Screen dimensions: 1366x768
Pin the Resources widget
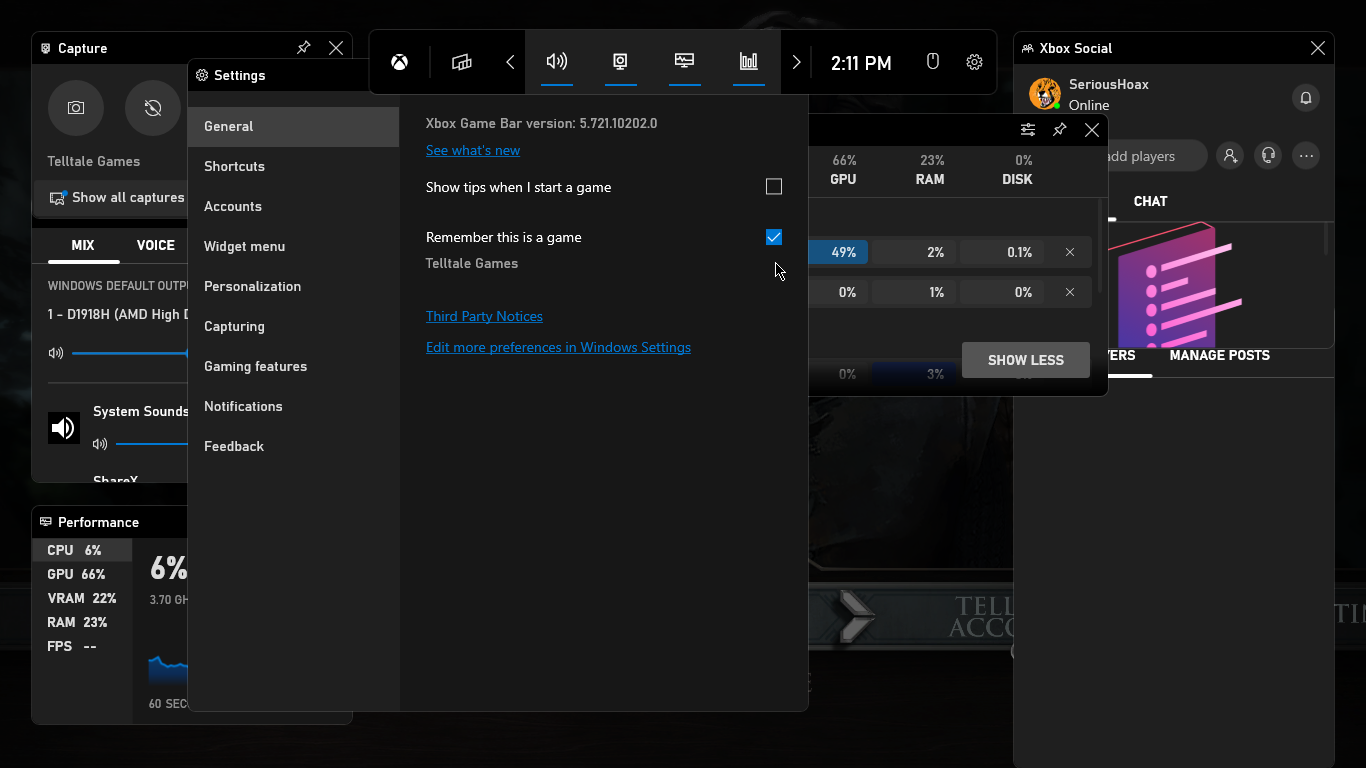point(1060,130)
